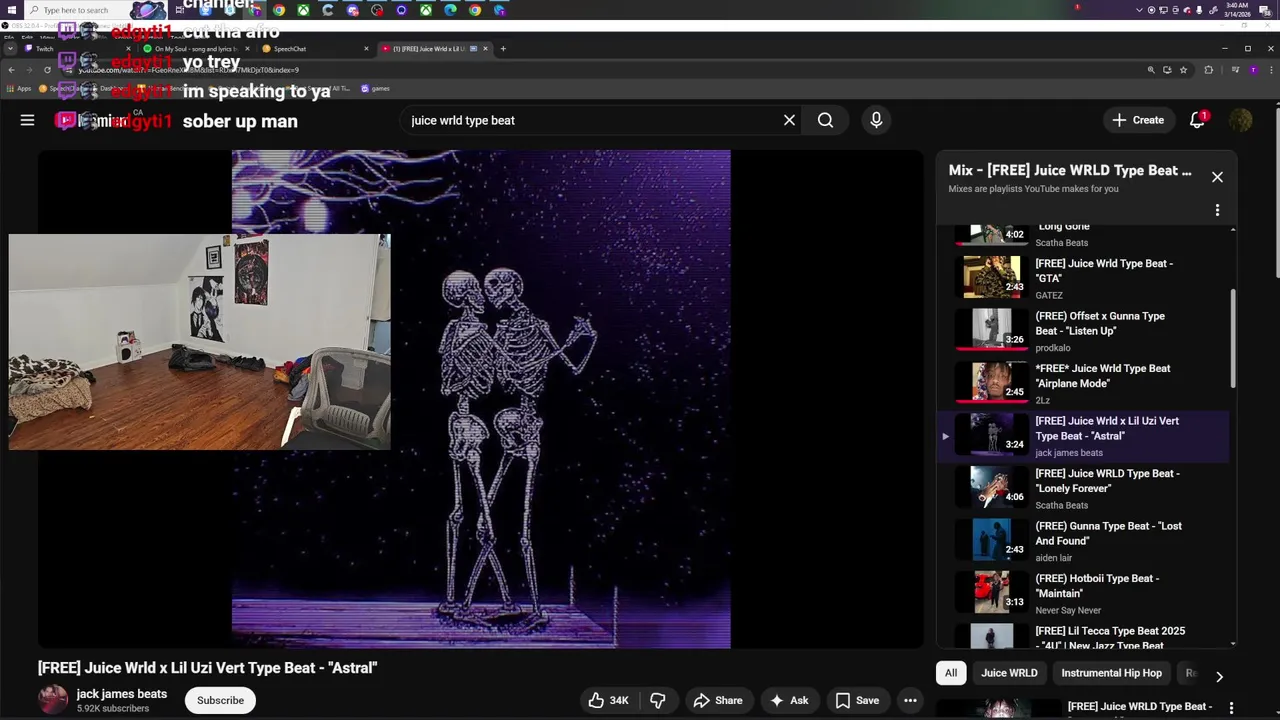Click the Ask button
This screenshot has height=720, width=1280.
click(789, 700)
